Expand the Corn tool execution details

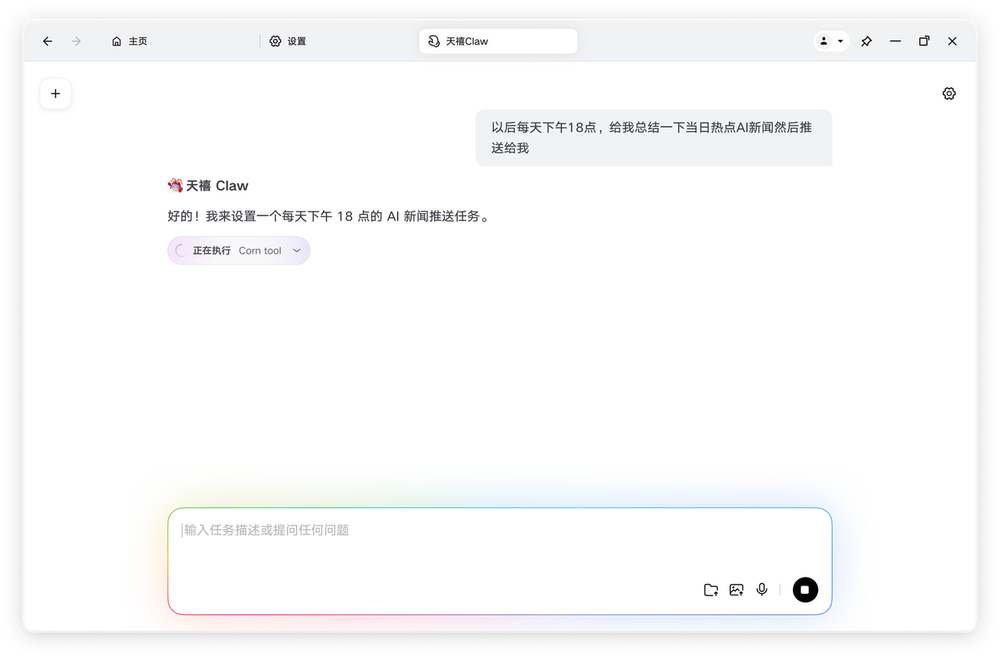[x=295, y=250]
